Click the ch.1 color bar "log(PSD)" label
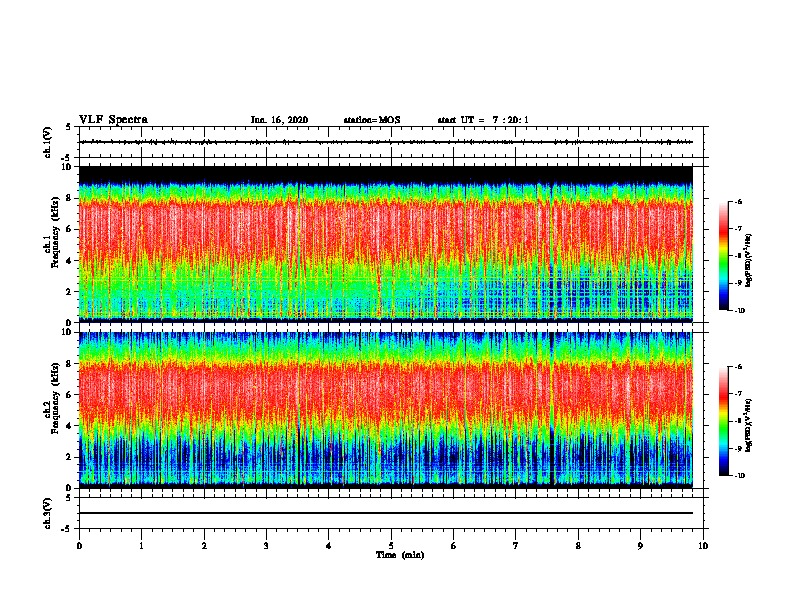The image size is (792, 612). 749,260
